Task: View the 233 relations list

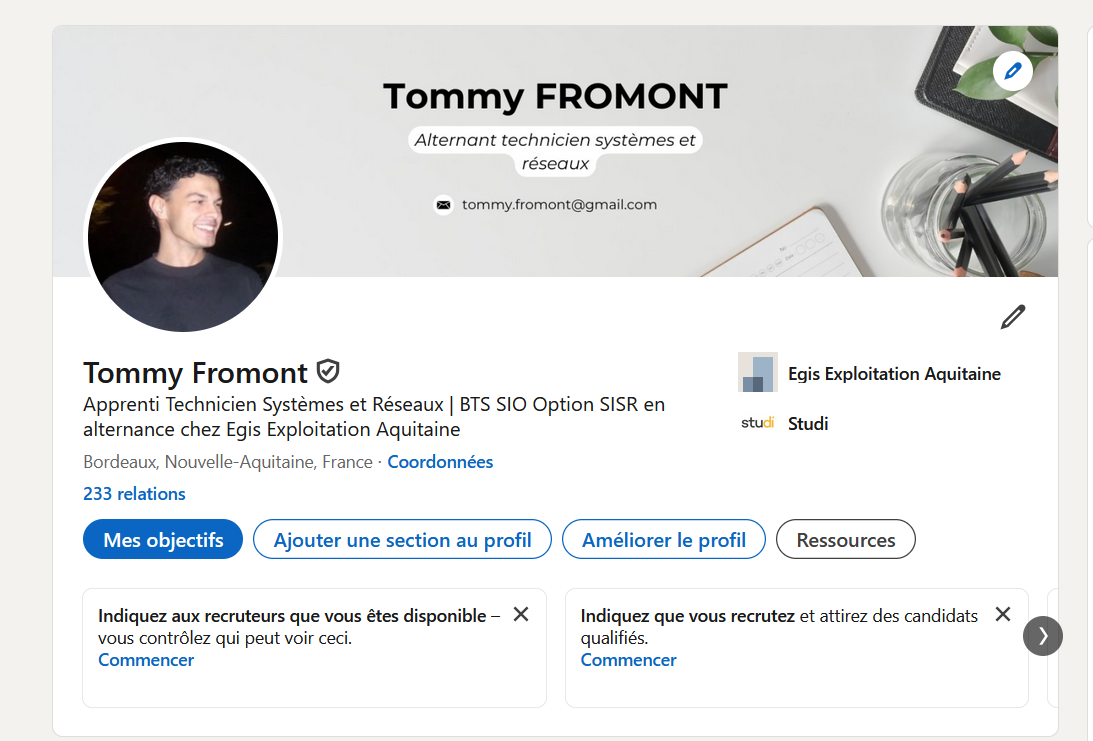Action: point(134,493)
